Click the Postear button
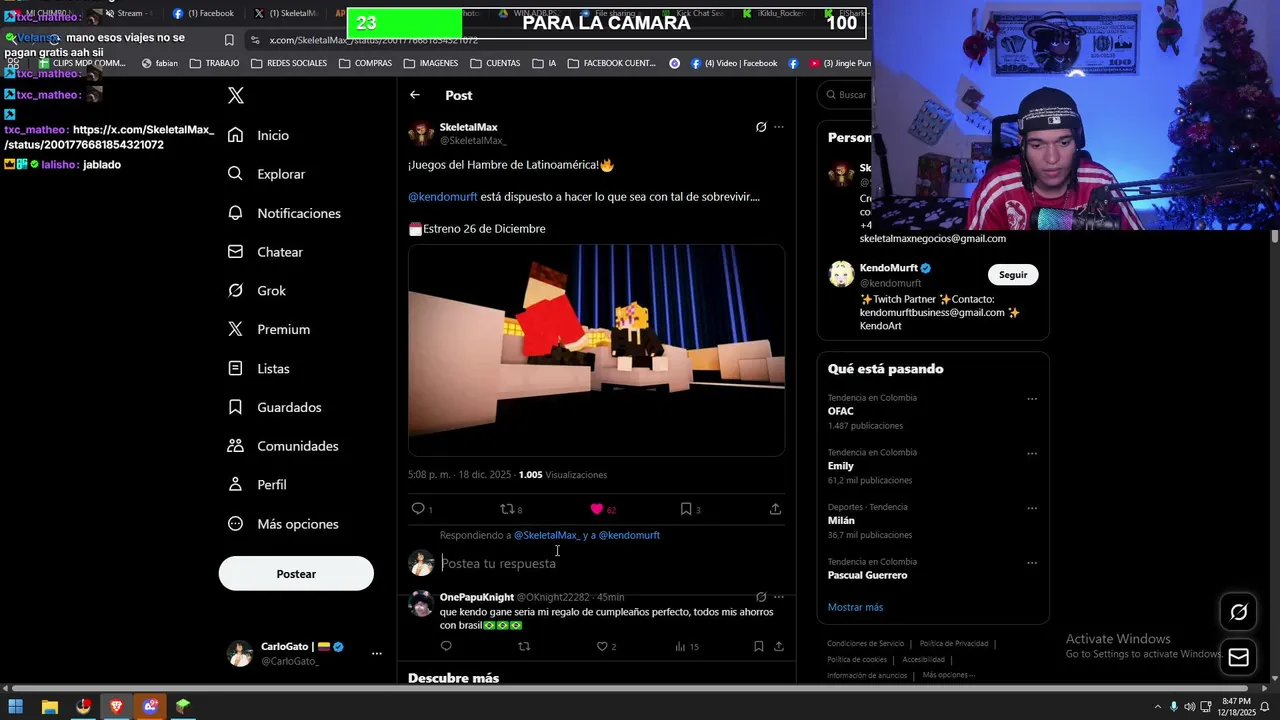 pos(296,574)
